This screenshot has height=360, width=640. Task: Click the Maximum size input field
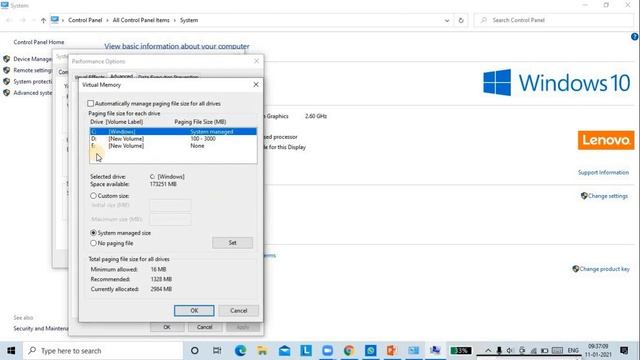coord(170,219)
